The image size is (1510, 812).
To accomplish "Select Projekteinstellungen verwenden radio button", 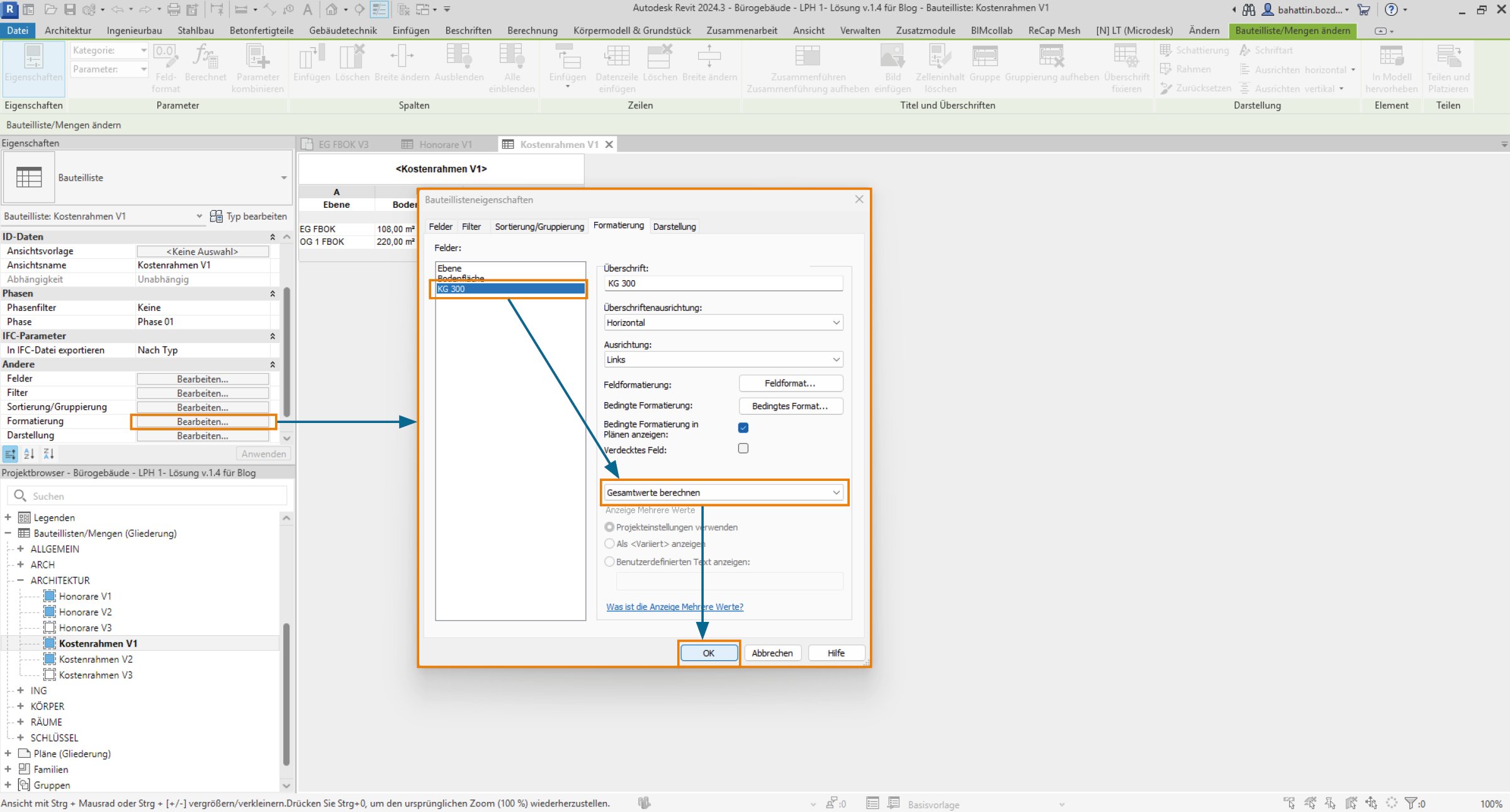I will 609,527.
